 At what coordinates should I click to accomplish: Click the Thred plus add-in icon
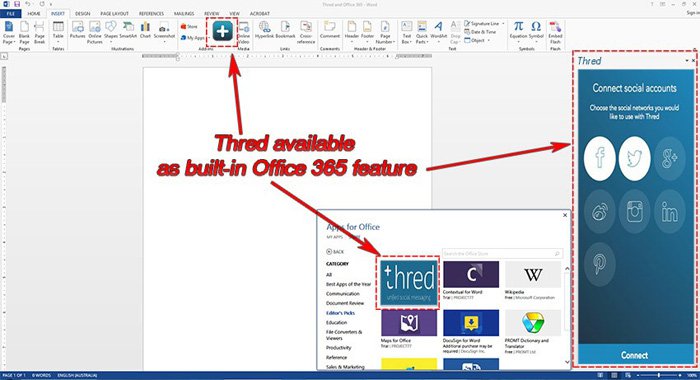coord(222,31)
